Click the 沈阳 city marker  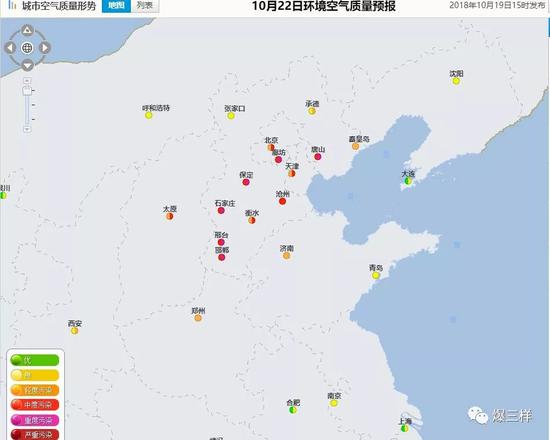point(456,81)
